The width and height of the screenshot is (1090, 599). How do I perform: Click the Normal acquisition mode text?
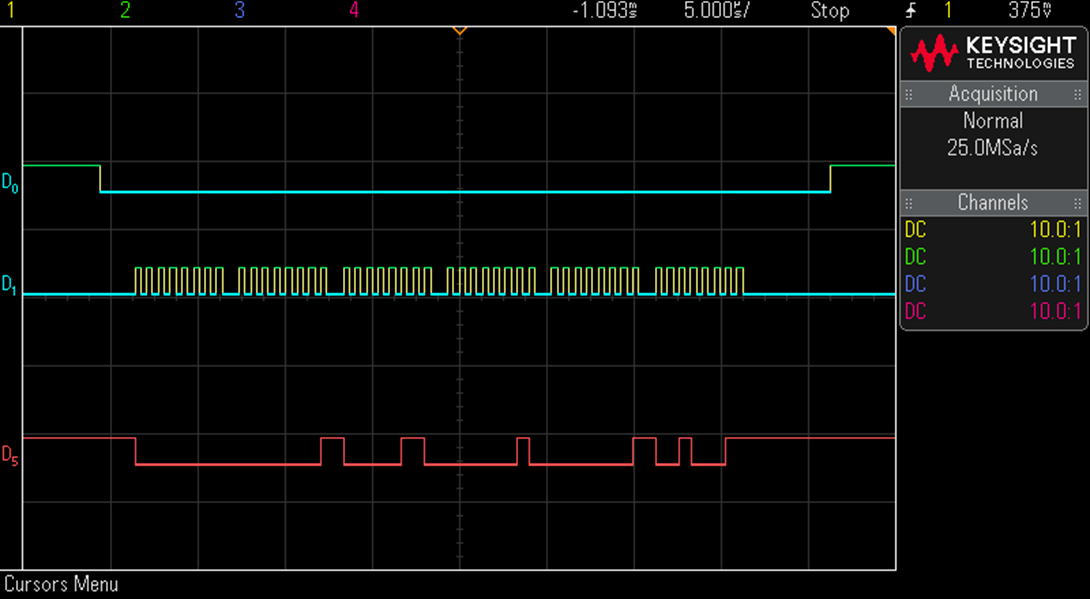[x=993, y=121]
